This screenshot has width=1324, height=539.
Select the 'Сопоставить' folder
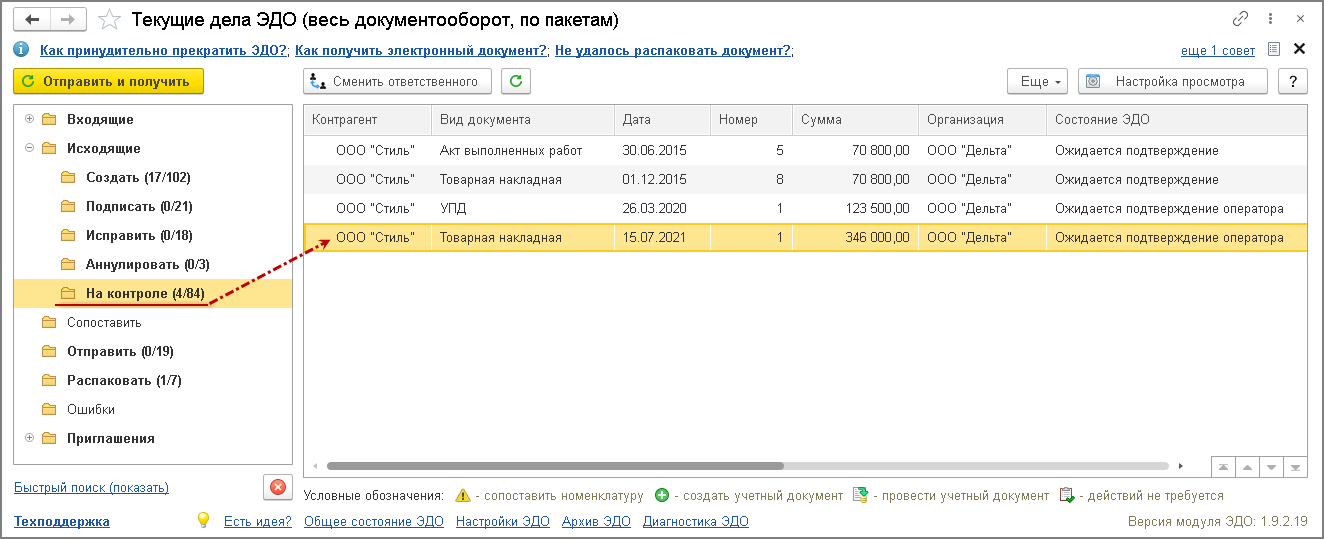click(x=153, y=323)
